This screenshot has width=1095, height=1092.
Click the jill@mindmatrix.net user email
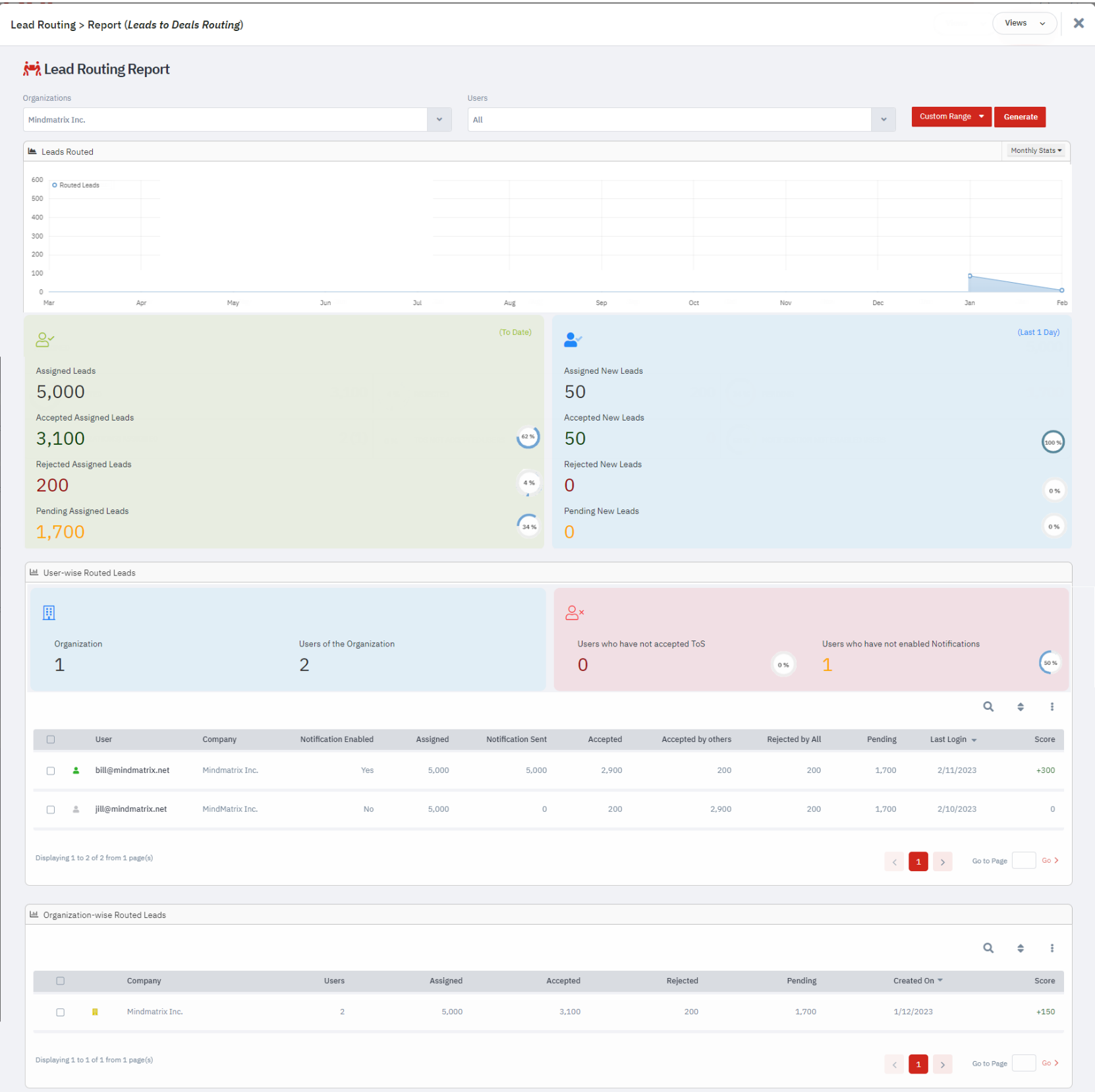tap(131, 809)
